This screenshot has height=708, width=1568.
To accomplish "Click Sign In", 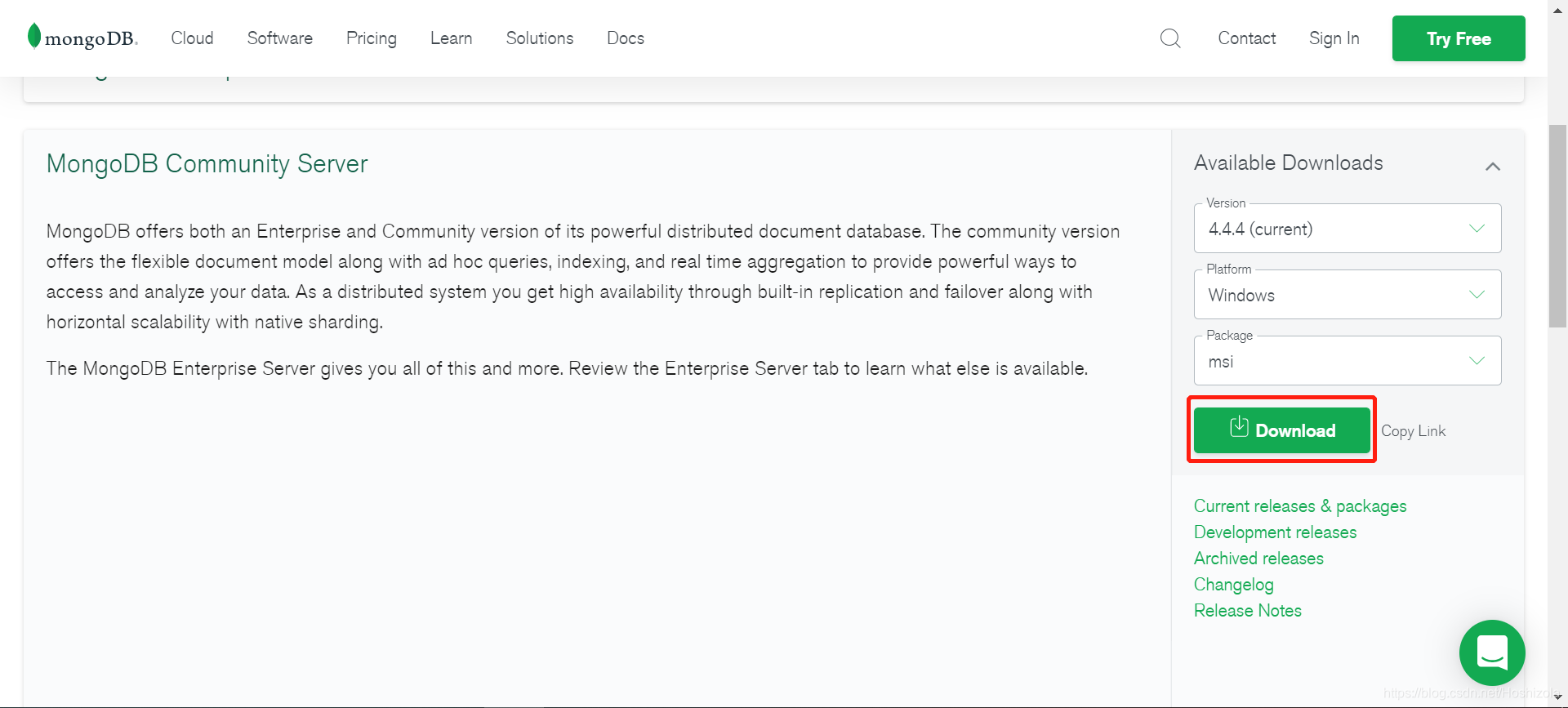I will click(1334, 38).
